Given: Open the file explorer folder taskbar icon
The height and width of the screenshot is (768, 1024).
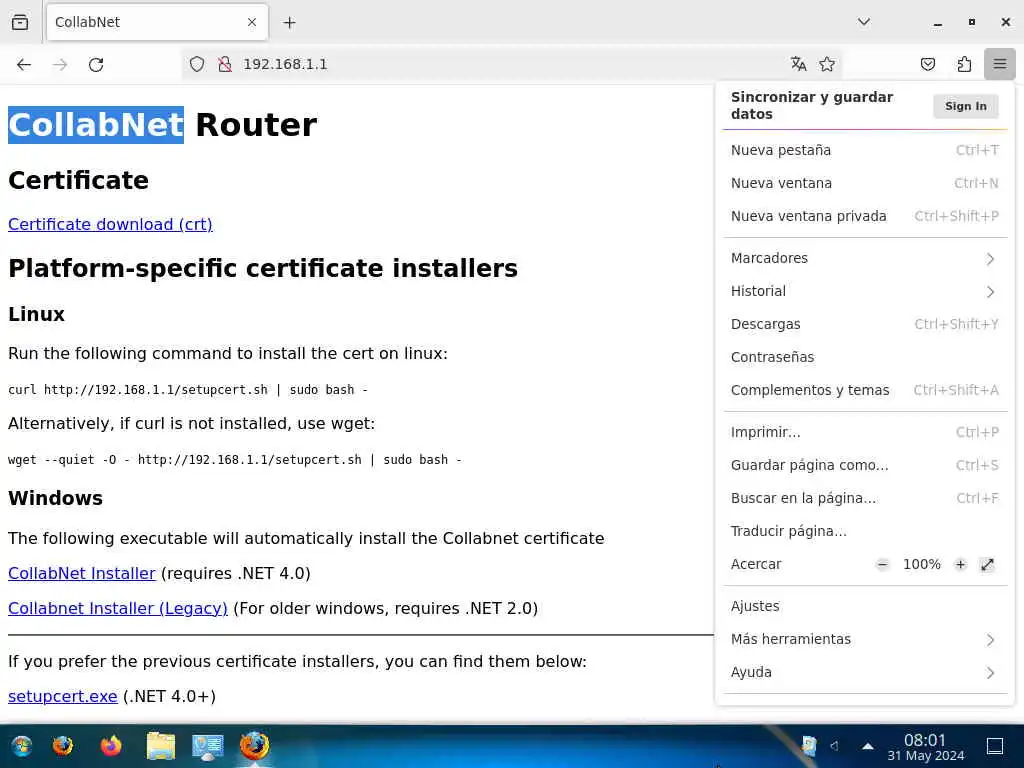Looking at the screenshot, I should click(x=161, y=746).
